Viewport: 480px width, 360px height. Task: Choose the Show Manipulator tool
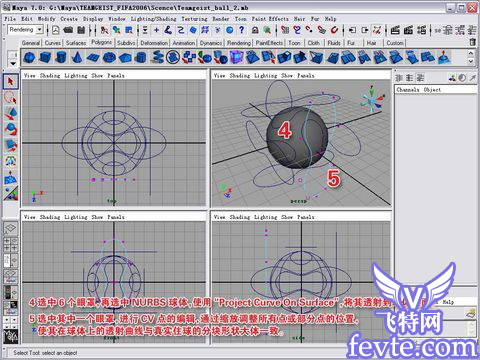click(11, 193)
